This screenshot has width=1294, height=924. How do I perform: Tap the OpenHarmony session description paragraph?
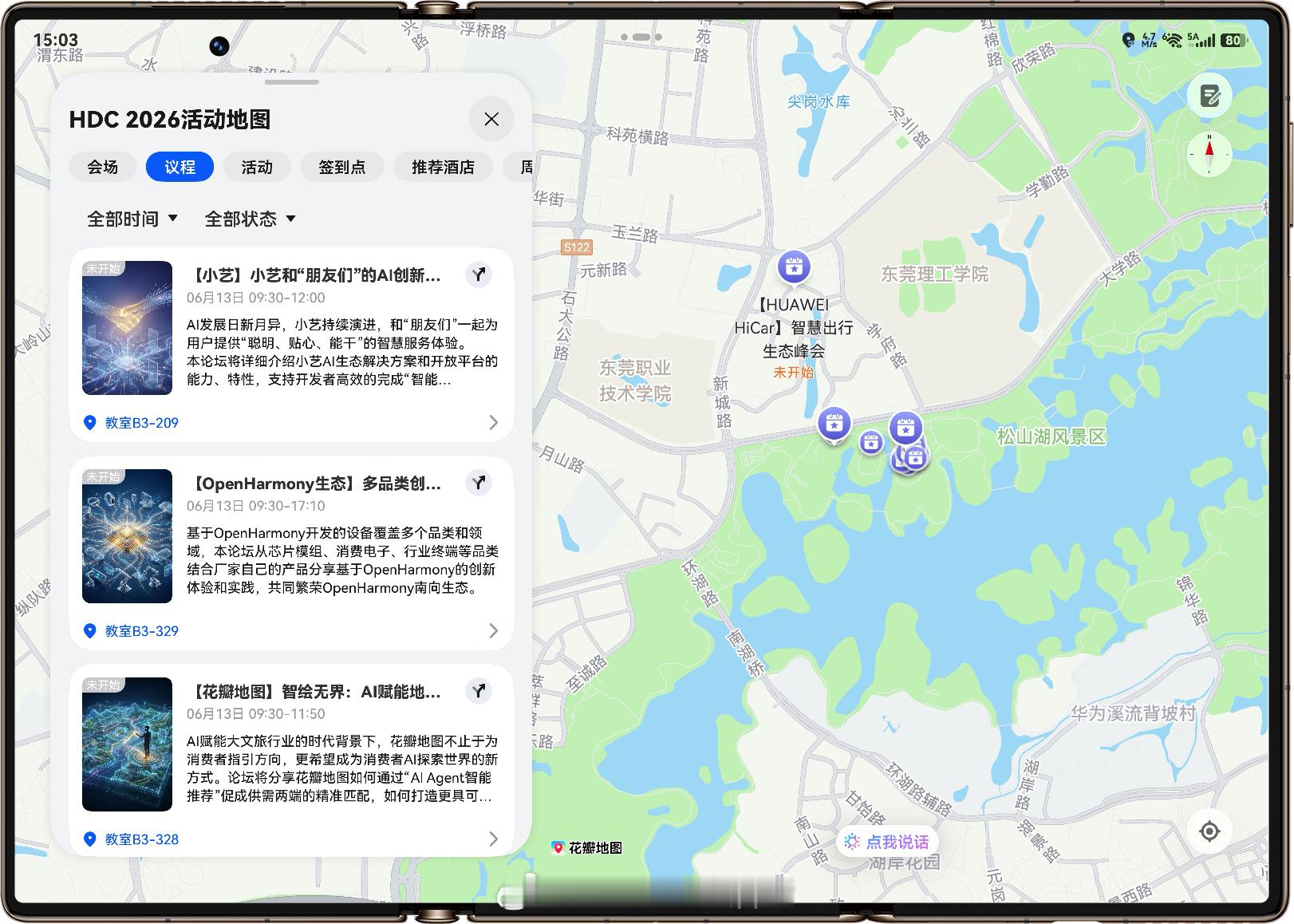pyautogui.click(x=342, y=560)
